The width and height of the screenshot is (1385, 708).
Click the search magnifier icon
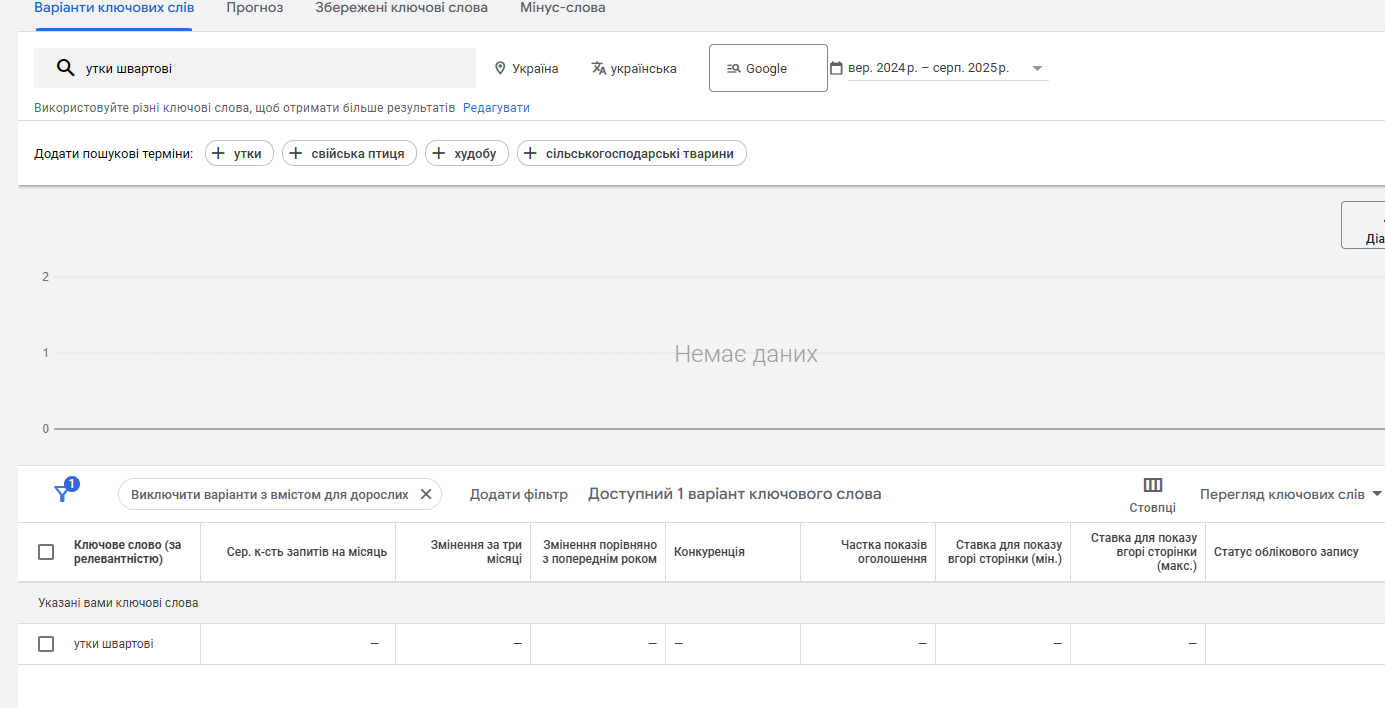tap(65, 68)
